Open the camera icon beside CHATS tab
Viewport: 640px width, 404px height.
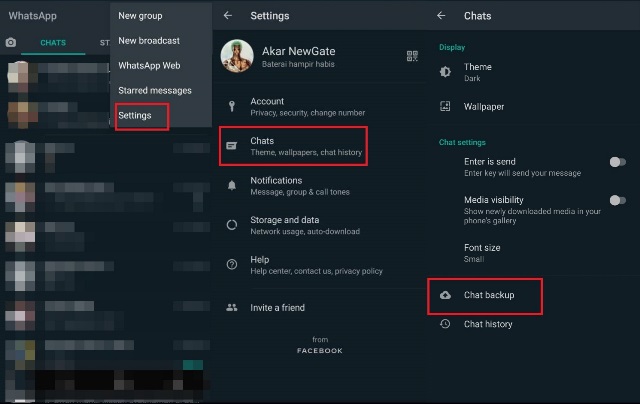click(x=11, y=42)
